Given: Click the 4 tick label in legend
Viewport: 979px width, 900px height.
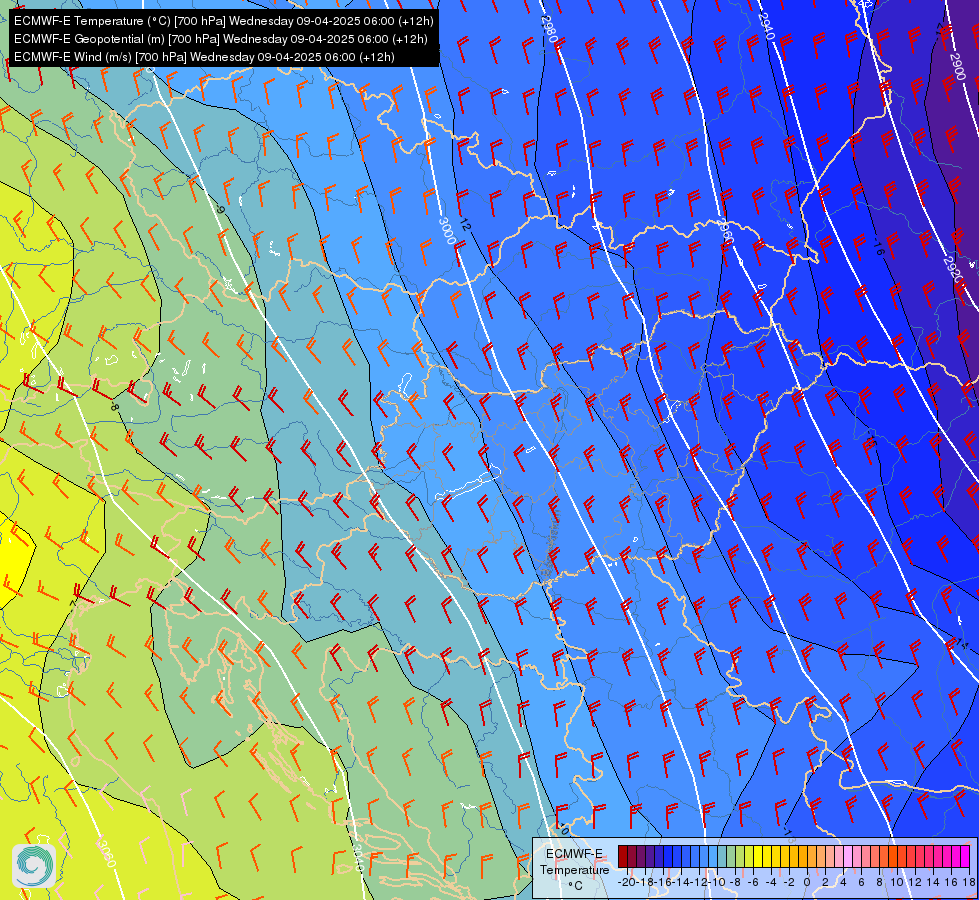Looking at the screenshot, I should click(x=843, y=882).
